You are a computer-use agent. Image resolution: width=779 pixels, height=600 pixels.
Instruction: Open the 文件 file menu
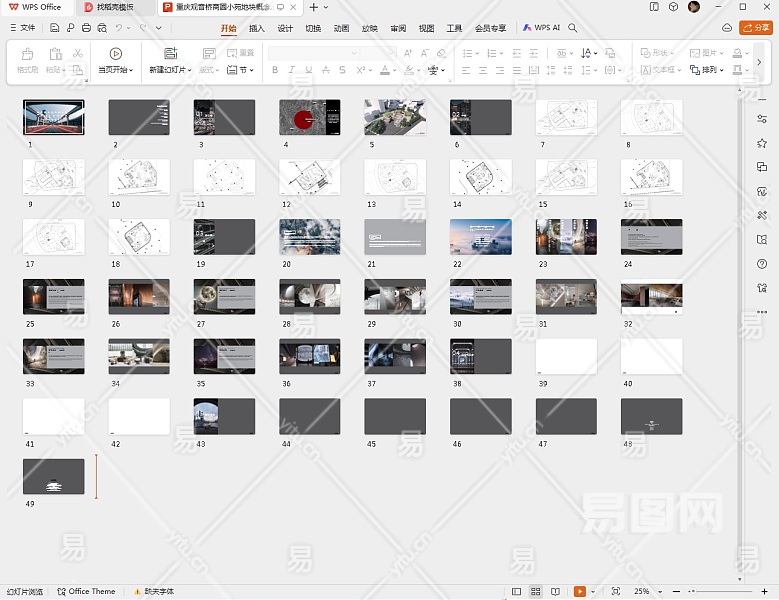[22, 28]
